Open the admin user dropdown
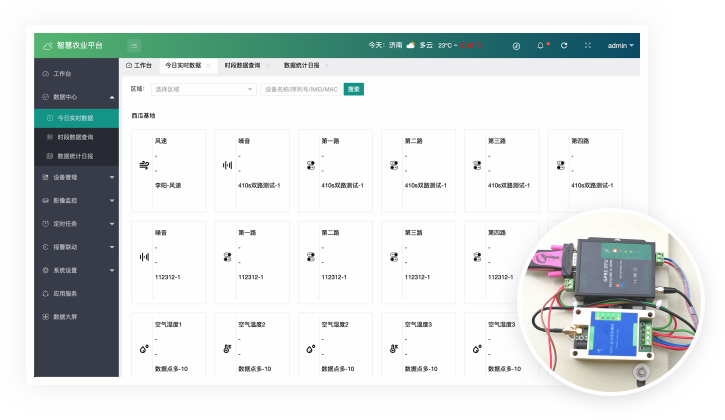 620,45
